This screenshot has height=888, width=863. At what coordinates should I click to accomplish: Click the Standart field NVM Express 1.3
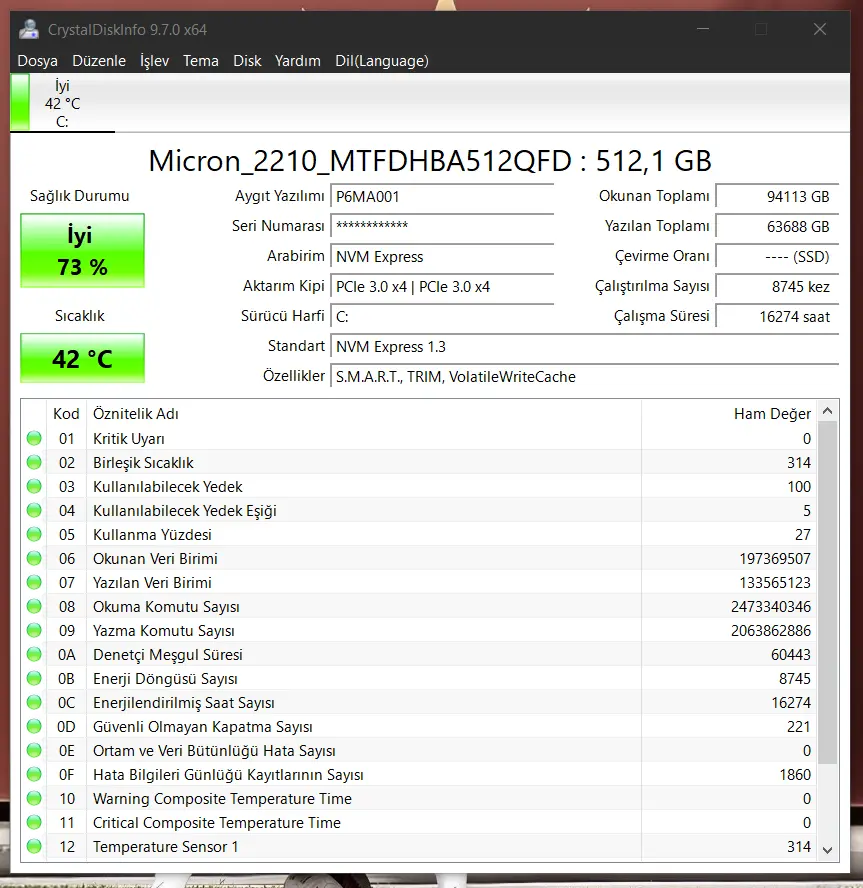[584, 347]
